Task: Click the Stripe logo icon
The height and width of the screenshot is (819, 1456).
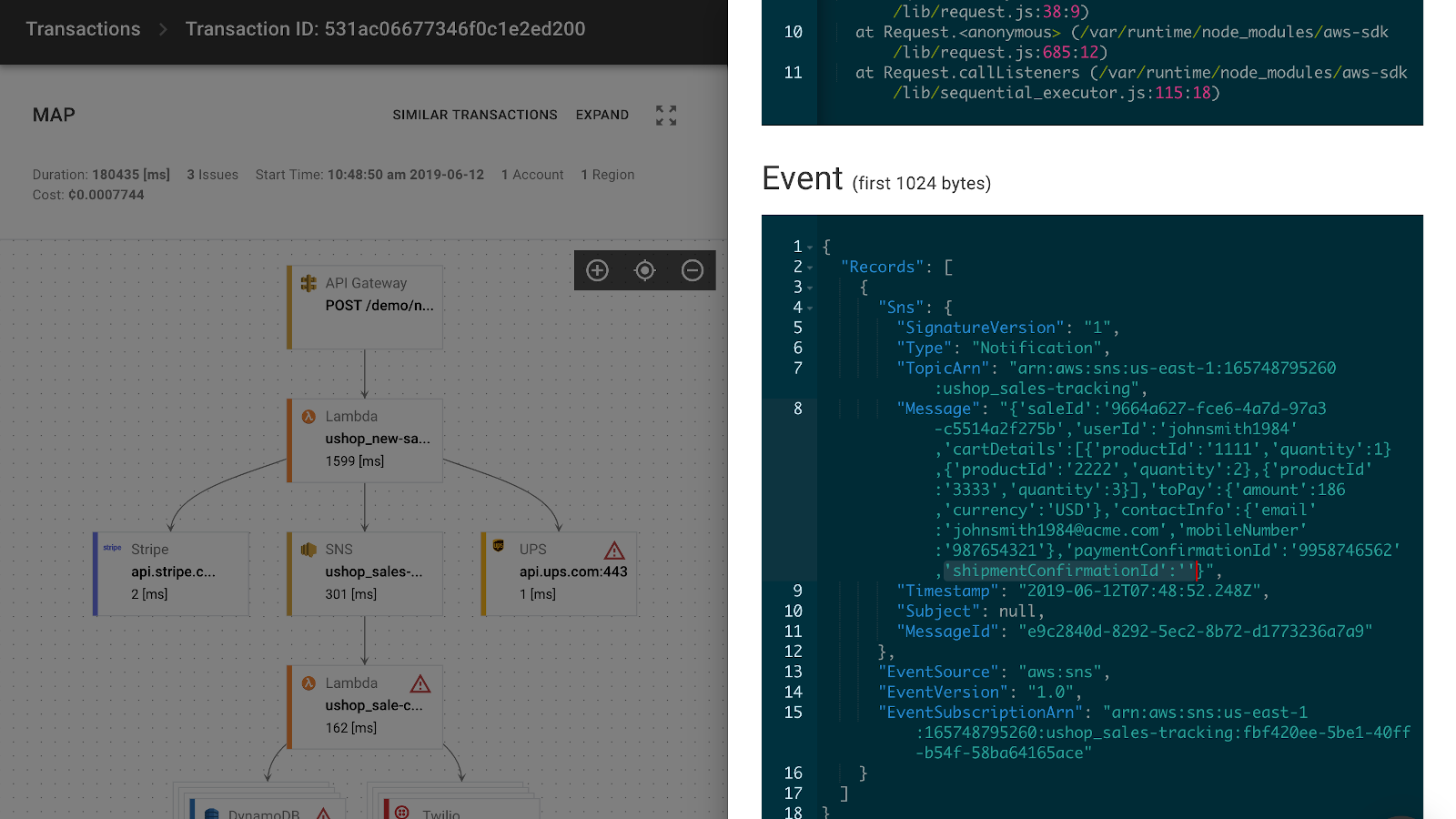Action: 113,548
